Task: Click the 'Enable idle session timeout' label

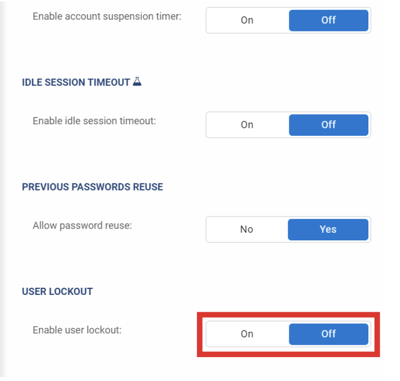Action: (94, 121)
